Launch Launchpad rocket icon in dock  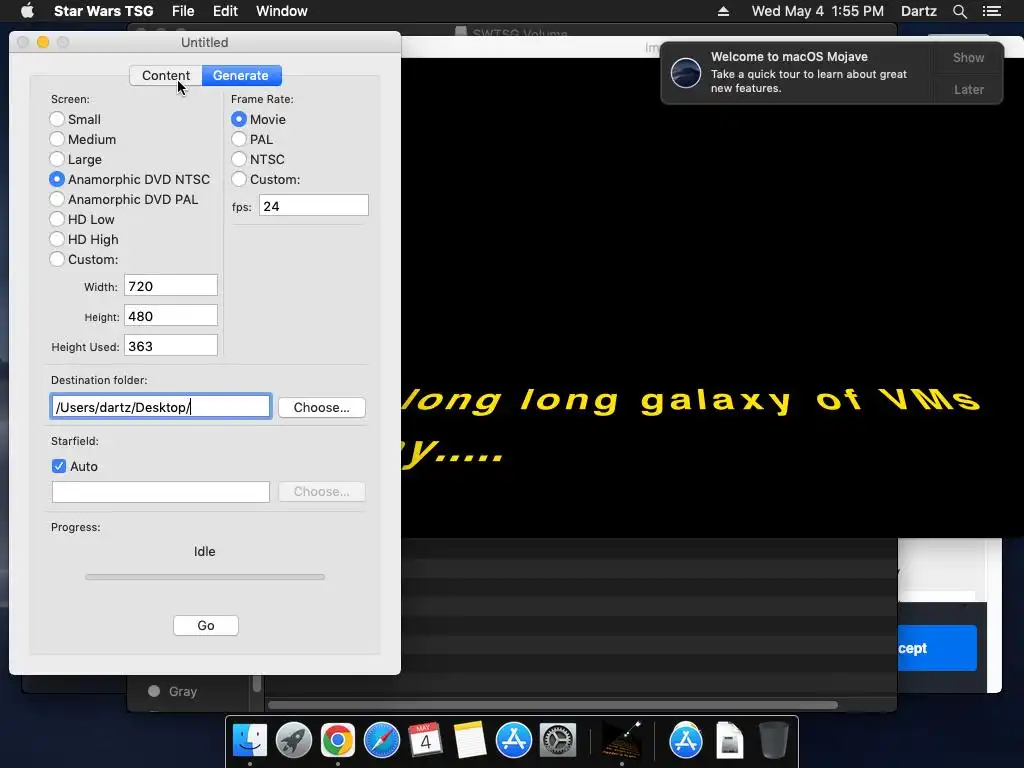[294, 741]
